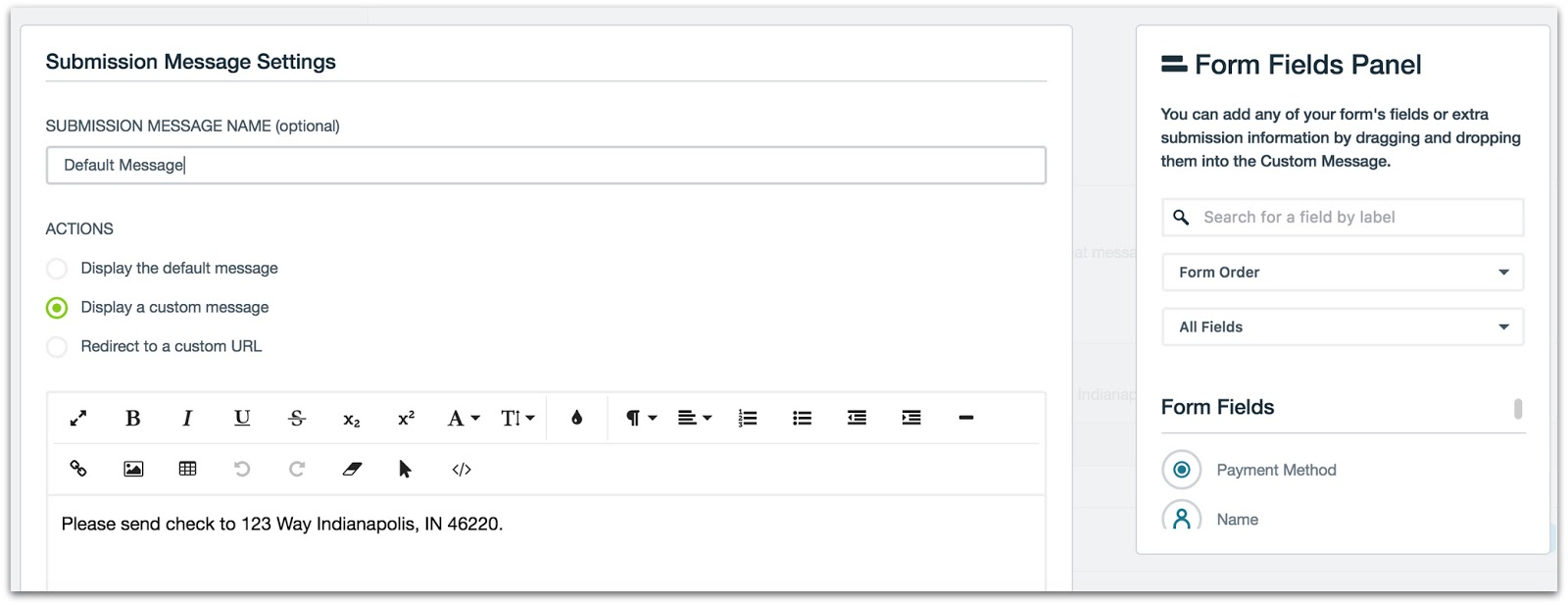Open the paragraph format dropdown
The height and width of the screenshot is (605, 1568).
[640, 419]
